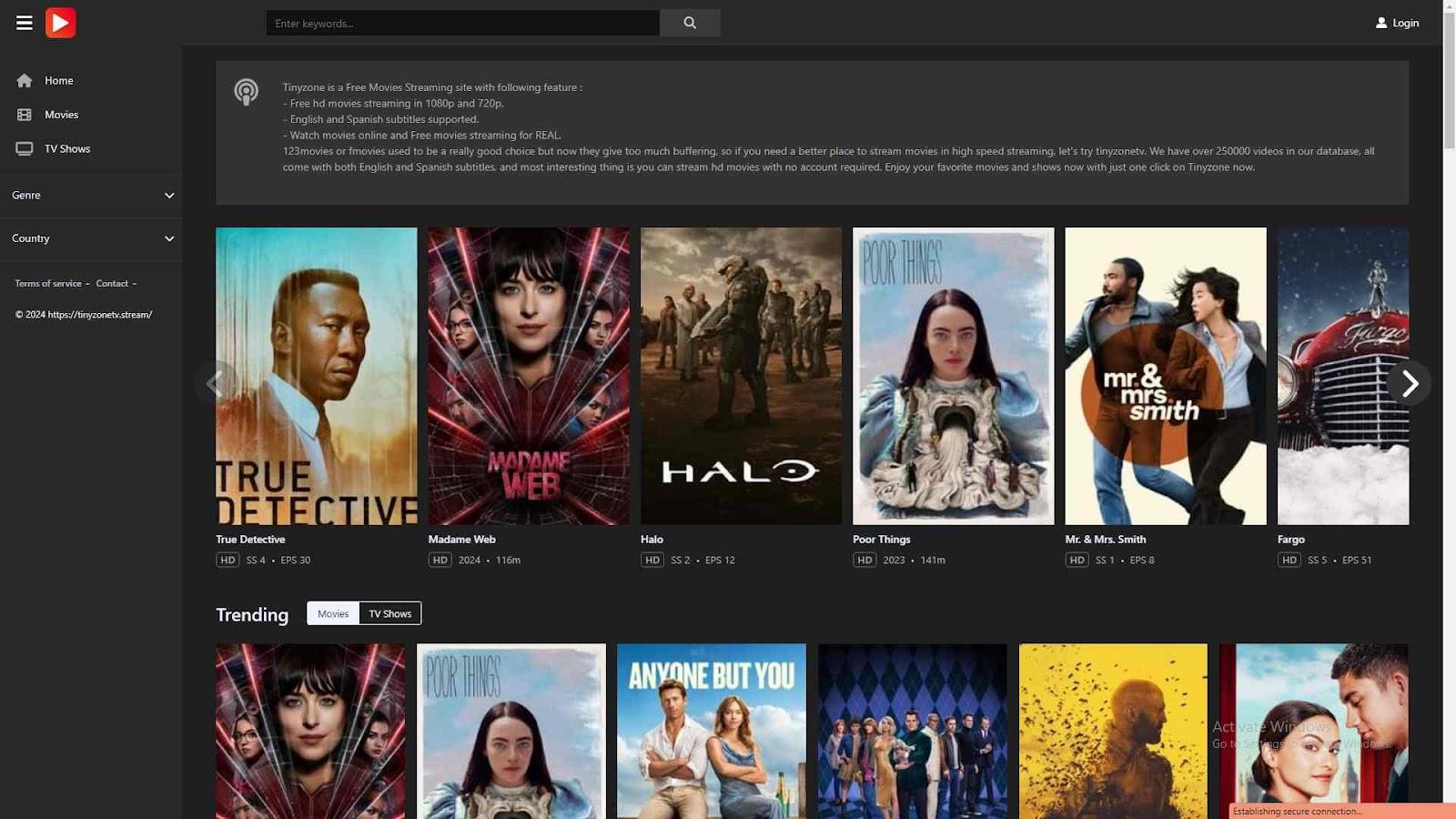
Task: Open Madame Web poster in carousel
Action: tap(529, 376)
